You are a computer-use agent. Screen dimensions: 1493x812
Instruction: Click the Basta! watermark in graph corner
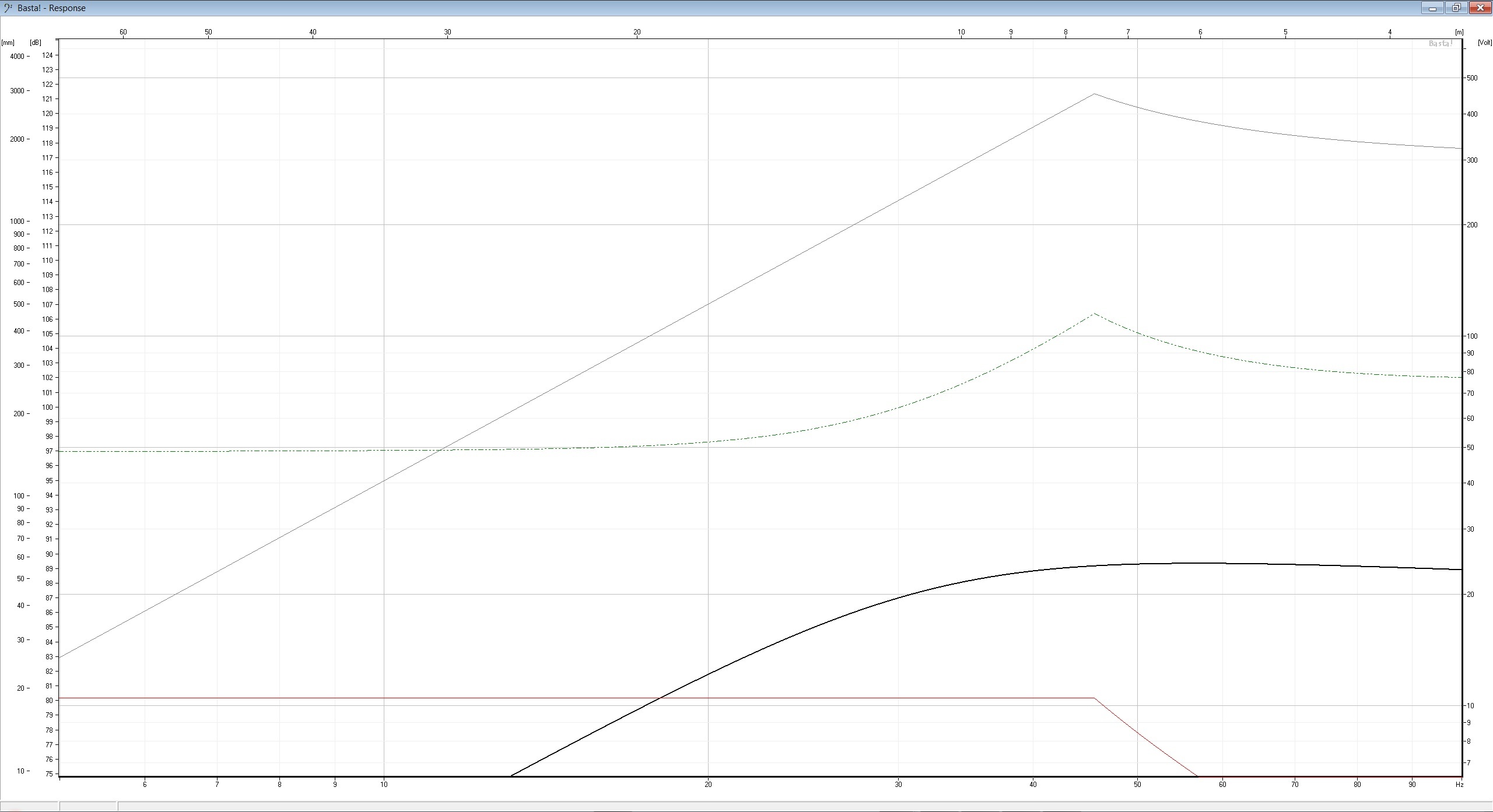(x=1440, y=44)
